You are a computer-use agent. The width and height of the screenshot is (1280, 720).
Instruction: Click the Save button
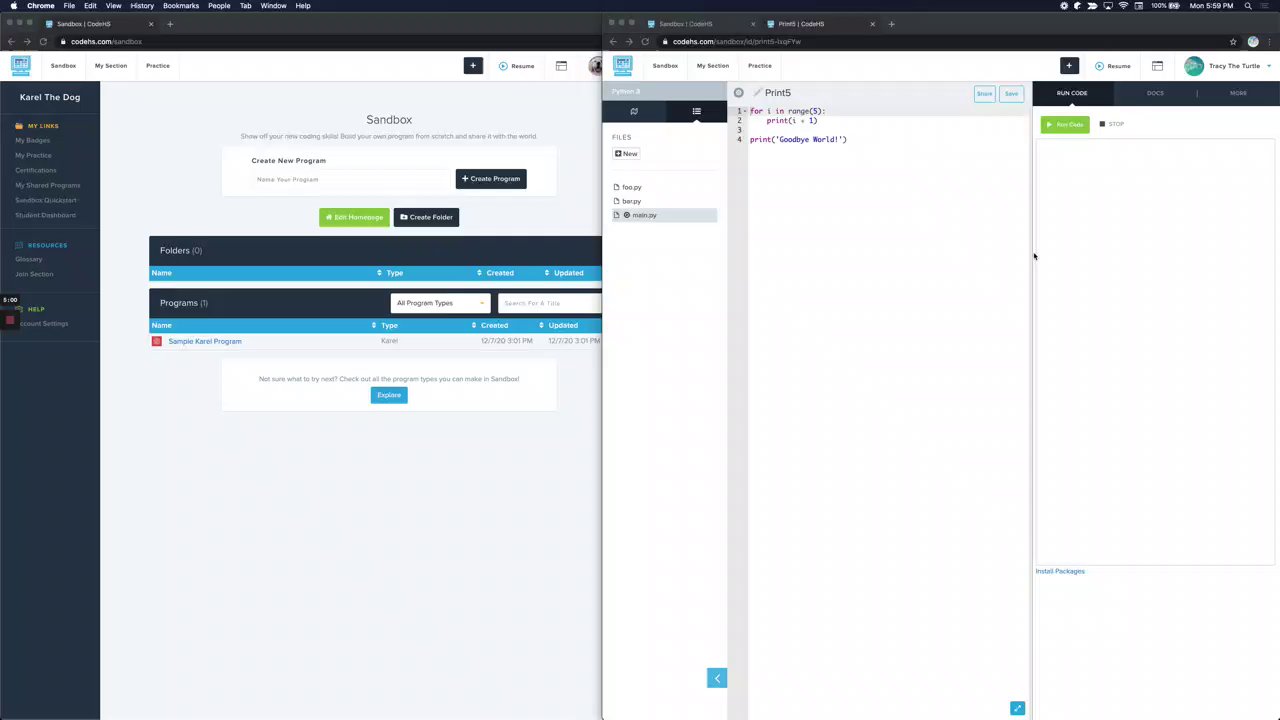tap(1011, 94)
